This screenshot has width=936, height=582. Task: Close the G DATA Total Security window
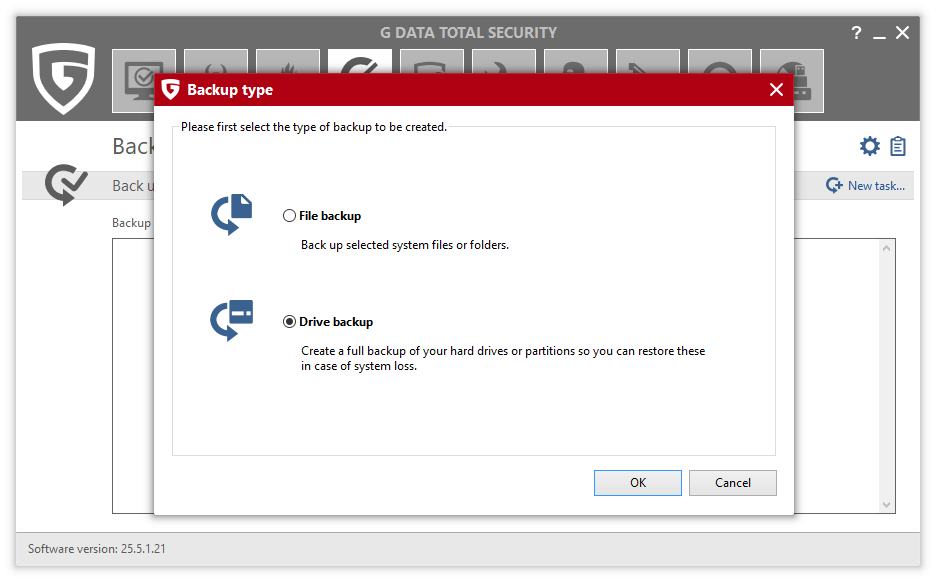coord(903,33)
